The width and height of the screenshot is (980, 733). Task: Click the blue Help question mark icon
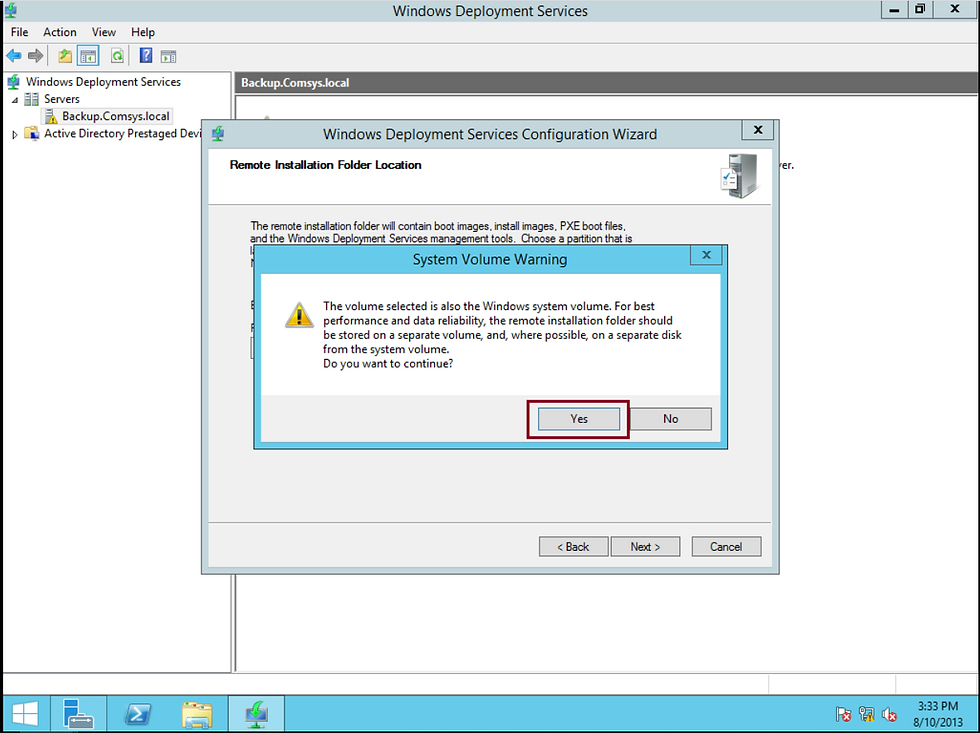pos(146,56)
